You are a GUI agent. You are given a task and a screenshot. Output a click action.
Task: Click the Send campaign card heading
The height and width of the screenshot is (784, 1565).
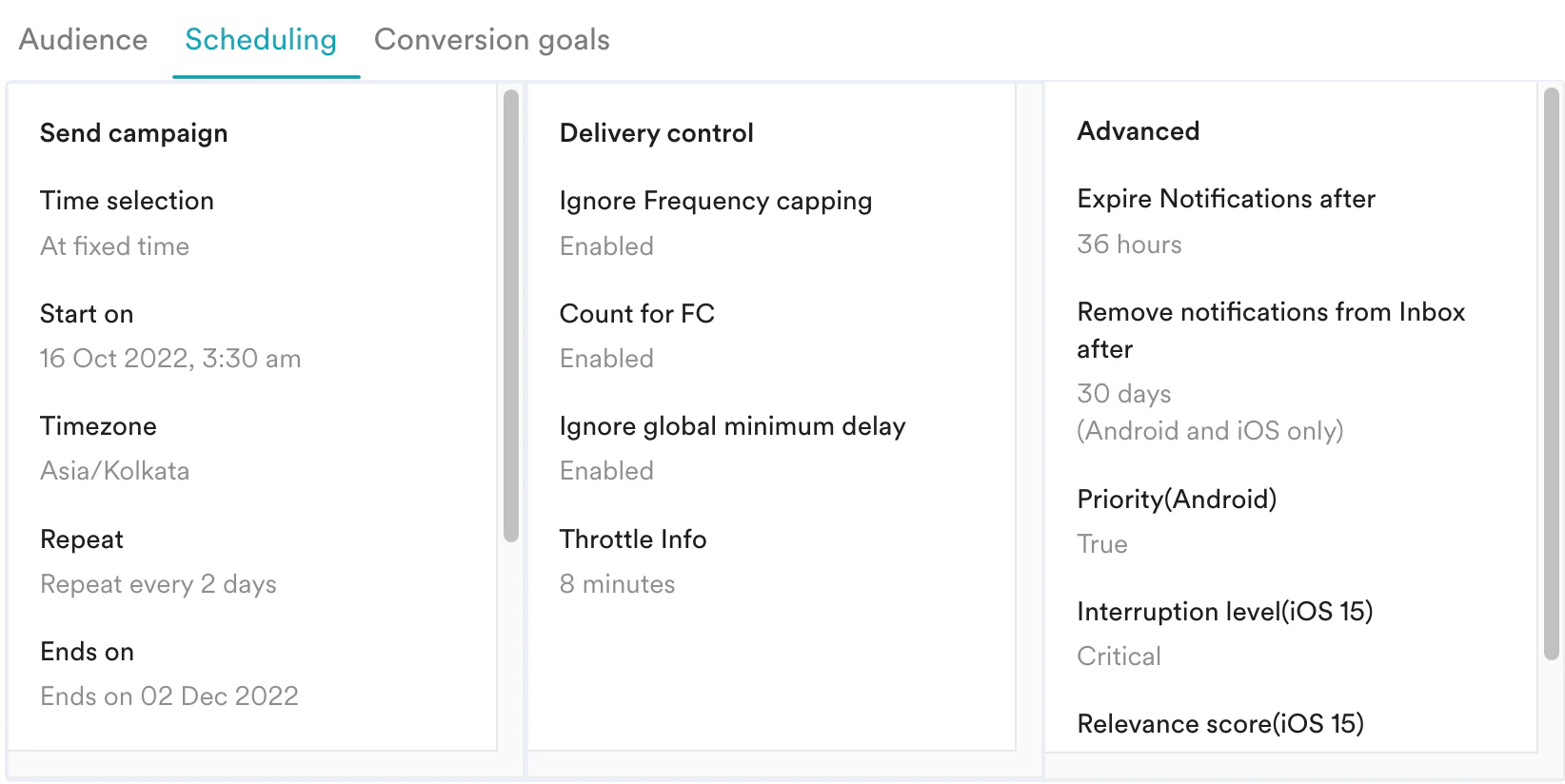coord(133,133)
